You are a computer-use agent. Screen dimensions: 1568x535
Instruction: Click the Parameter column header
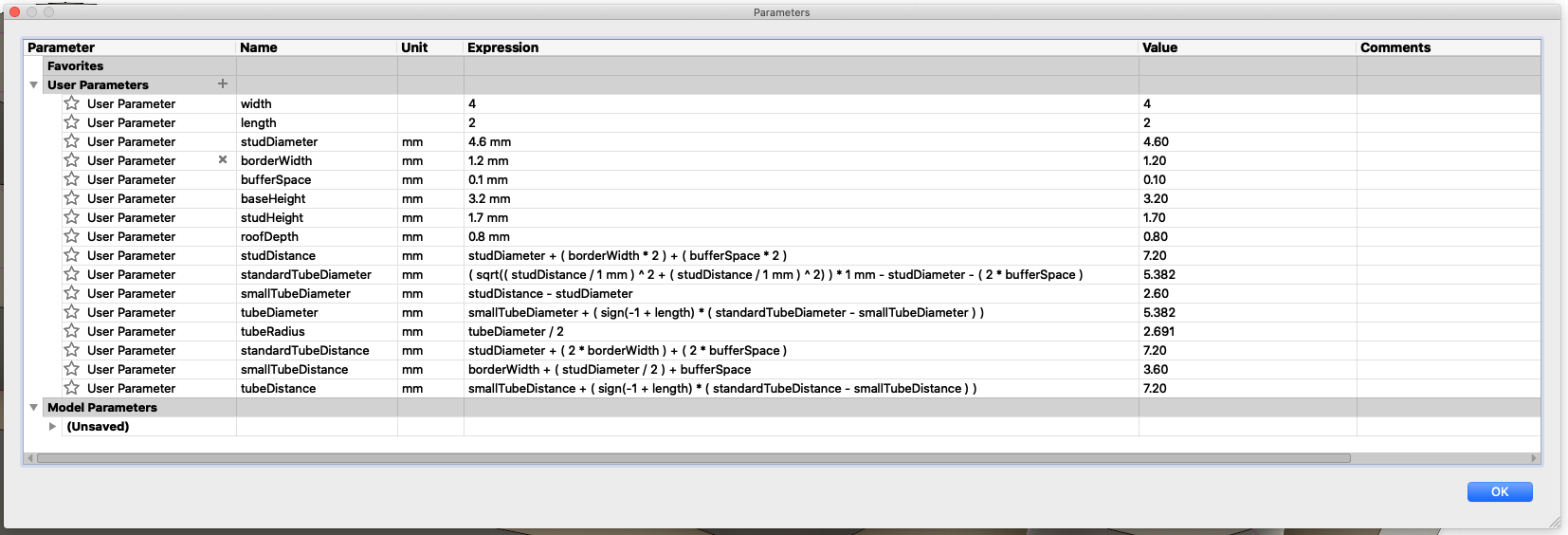(x=130, y=47)
